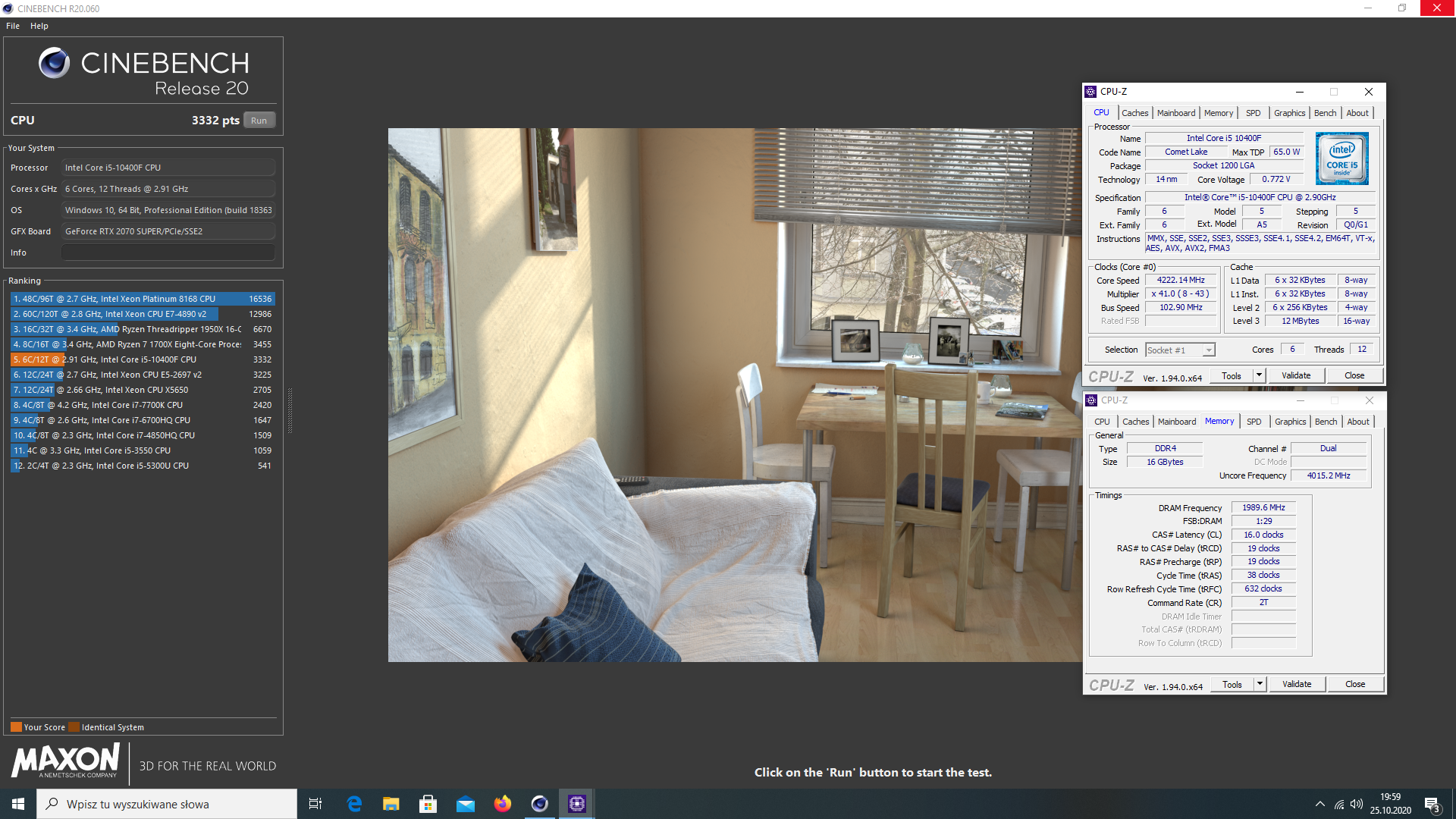Switch to Mainboard tab in upper CPU-Z
This screenshot has width=1456, height=819.
click(1176, 113)
